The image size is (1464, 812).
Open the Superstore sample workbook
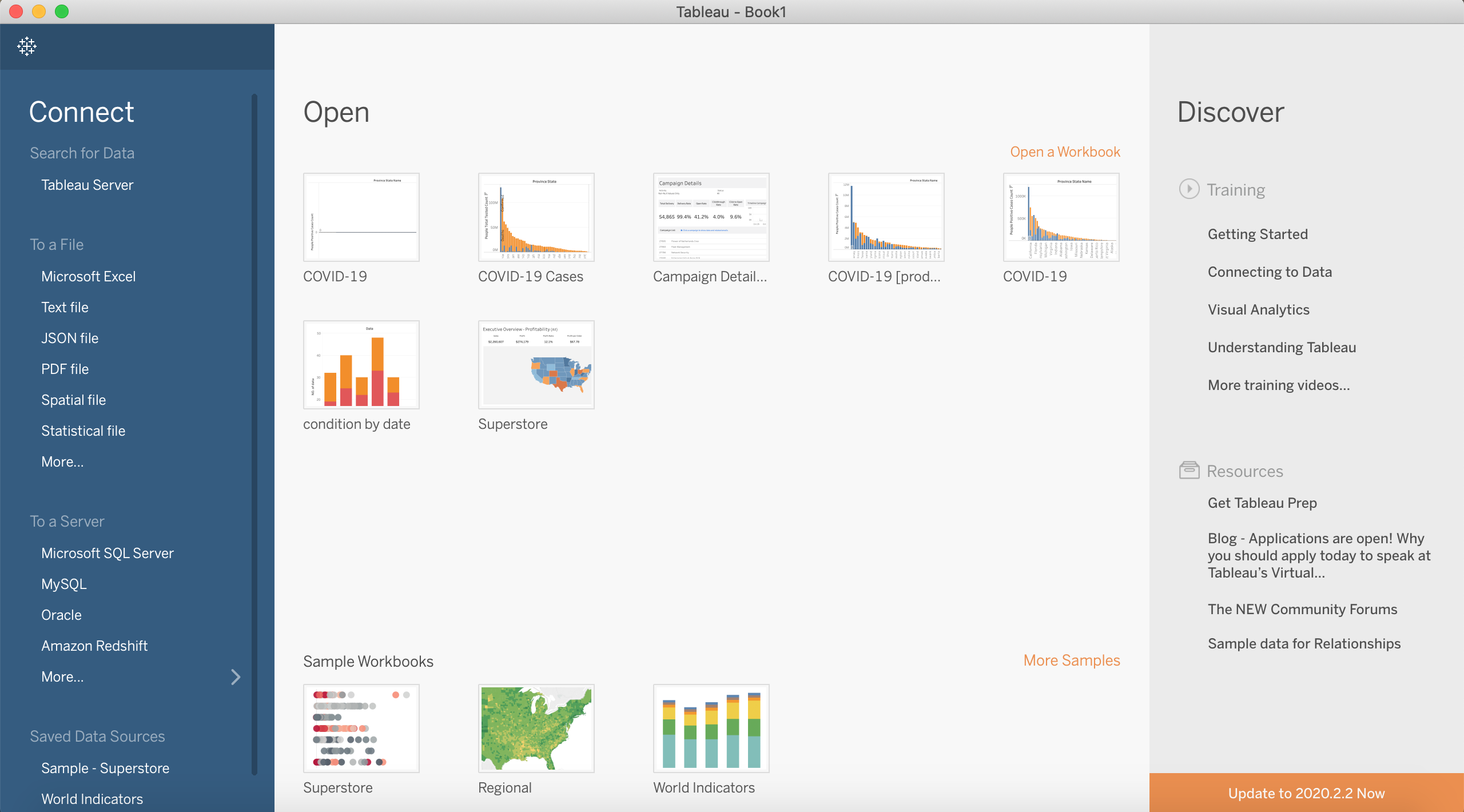pyautogui.click(x=360, y=727)
